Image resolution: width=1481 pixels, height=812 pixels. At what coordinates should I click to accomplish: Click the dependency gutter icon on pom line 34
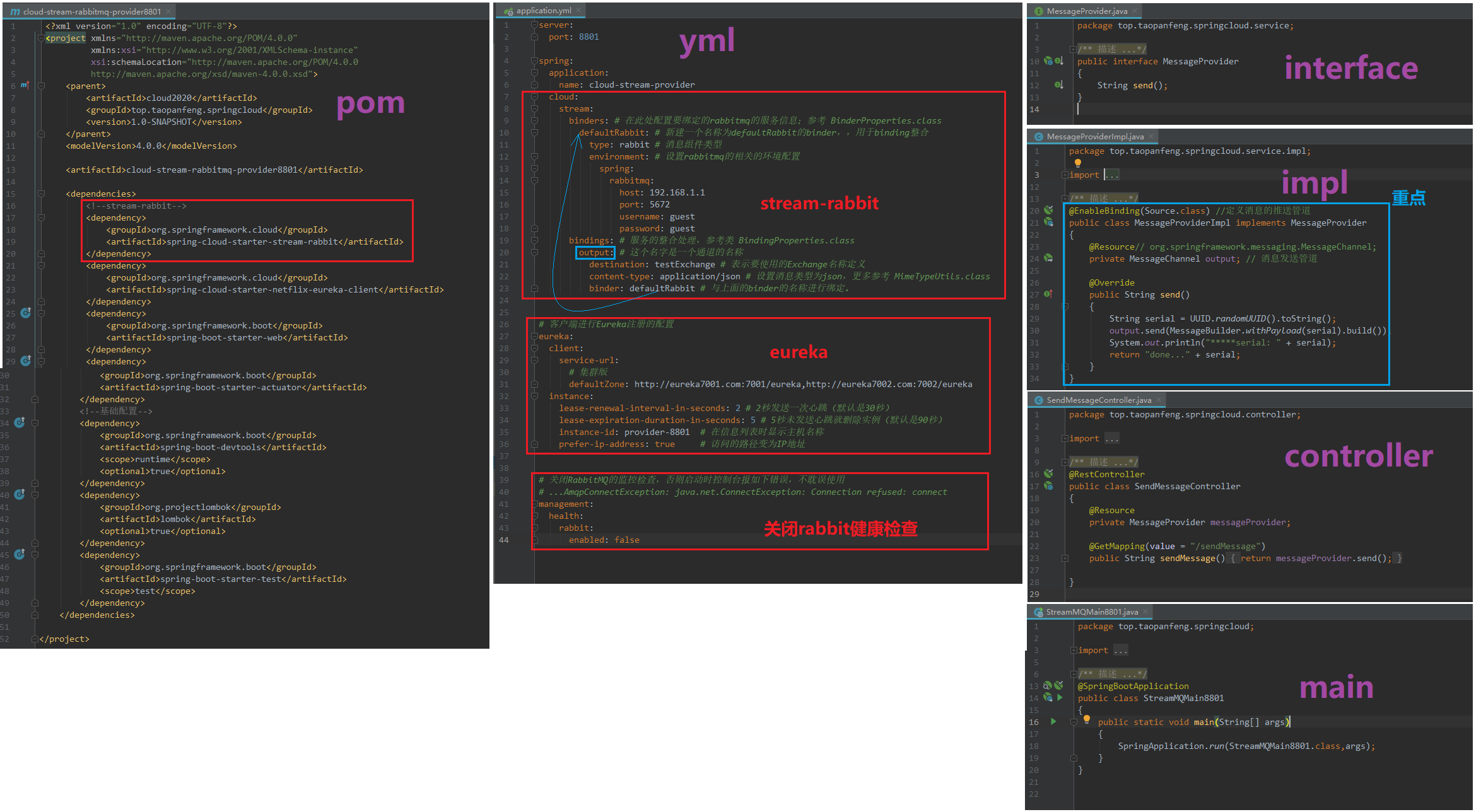(20, 422)
